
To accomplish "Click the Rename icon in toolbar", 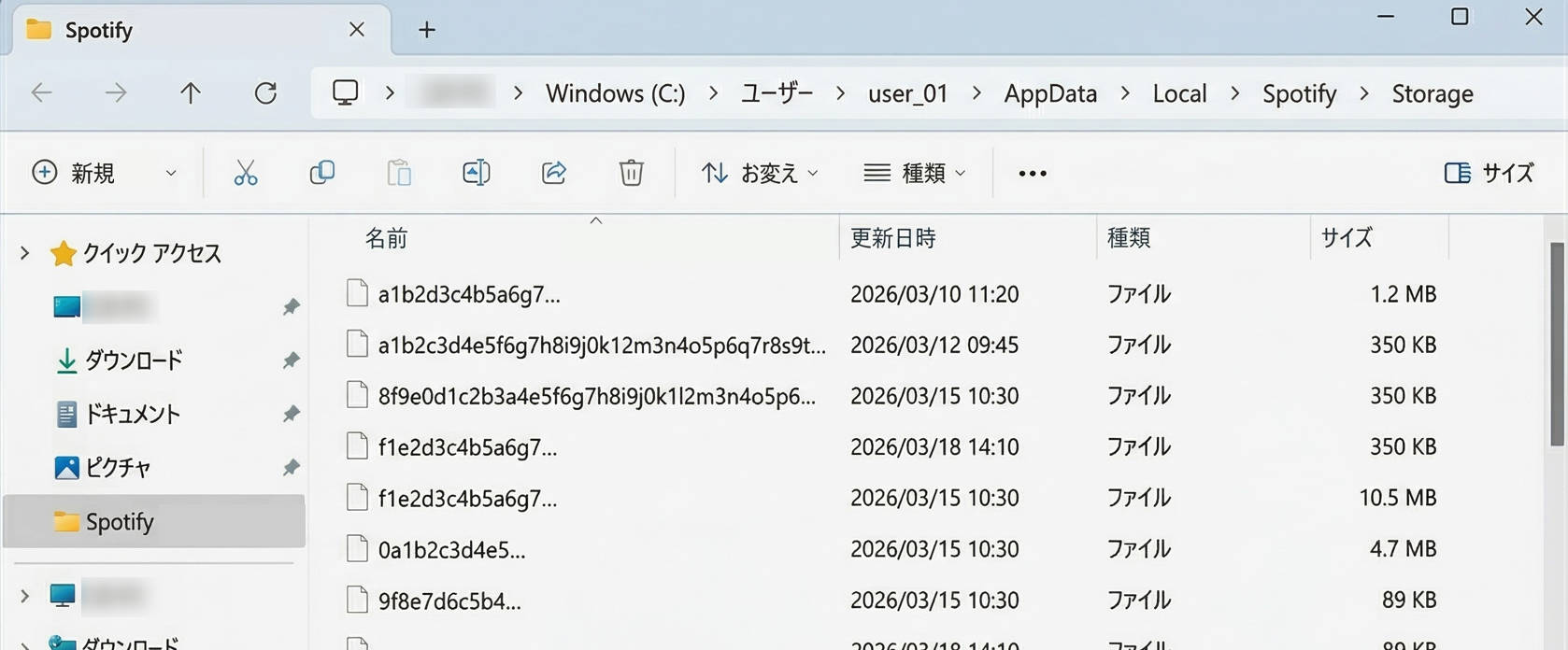I will [x=477, y=173].
